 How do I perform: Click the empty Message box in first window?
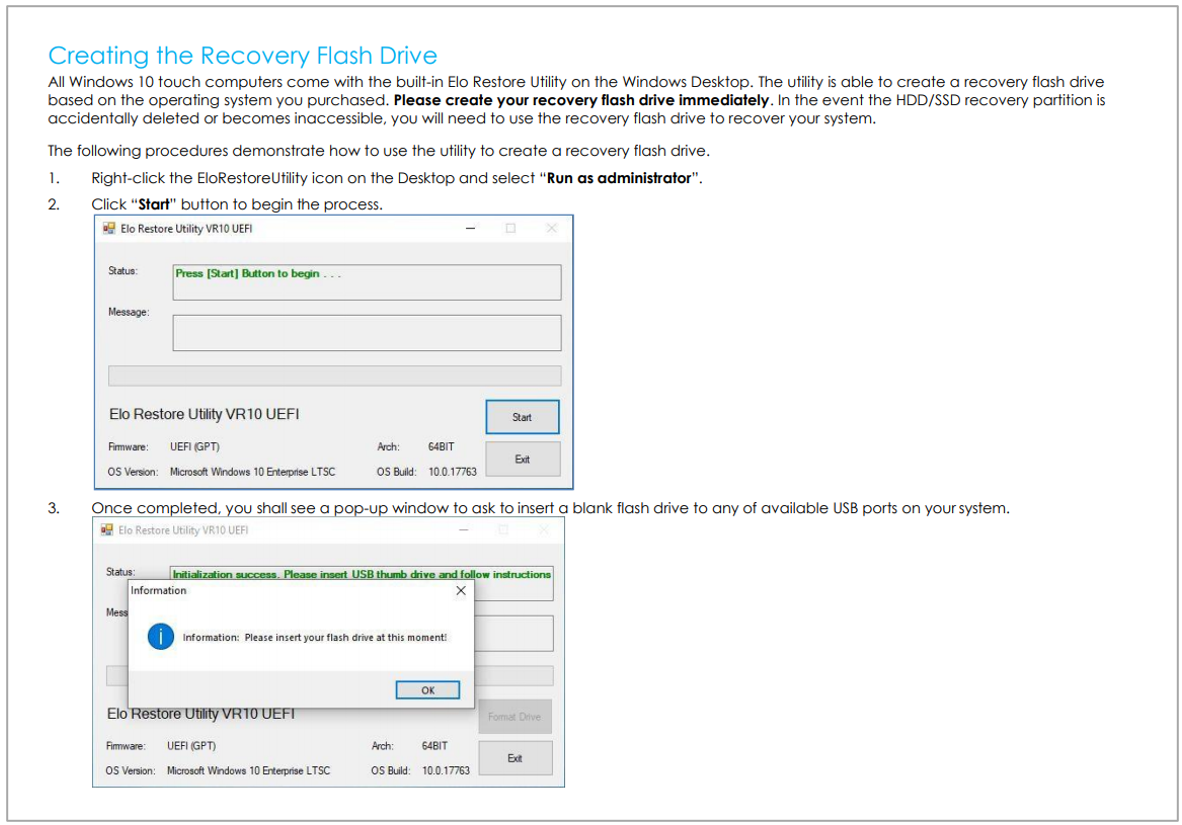point(366,333)
